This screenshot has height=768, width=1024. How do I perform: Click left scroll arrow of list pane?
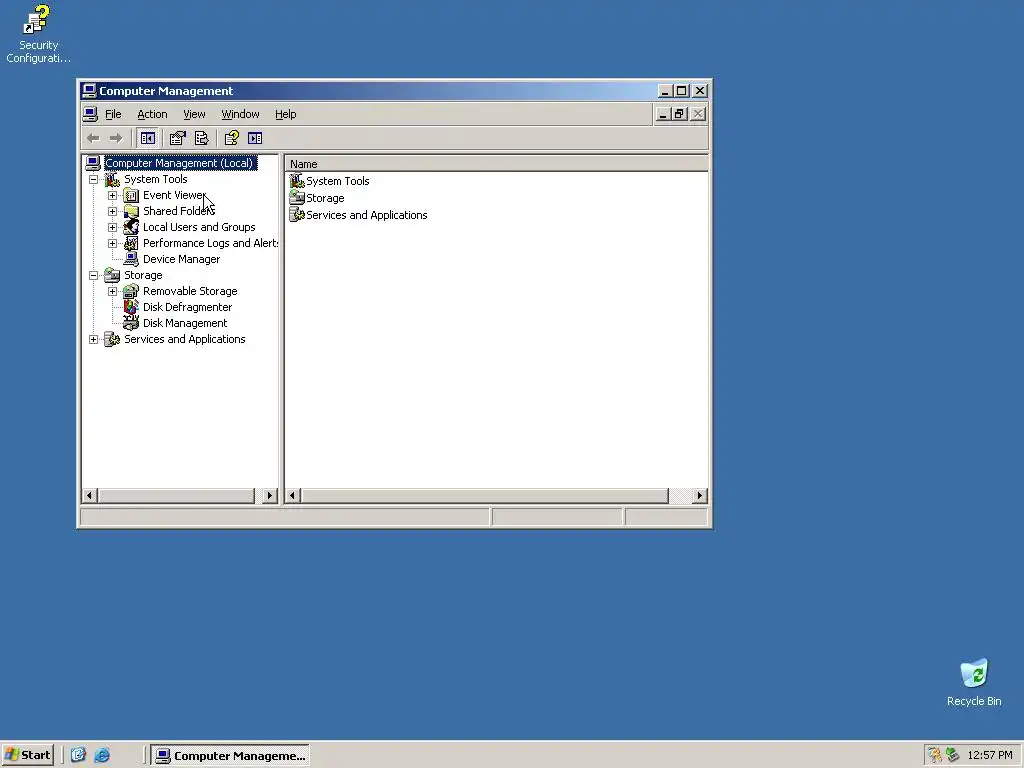coord(293,496)
